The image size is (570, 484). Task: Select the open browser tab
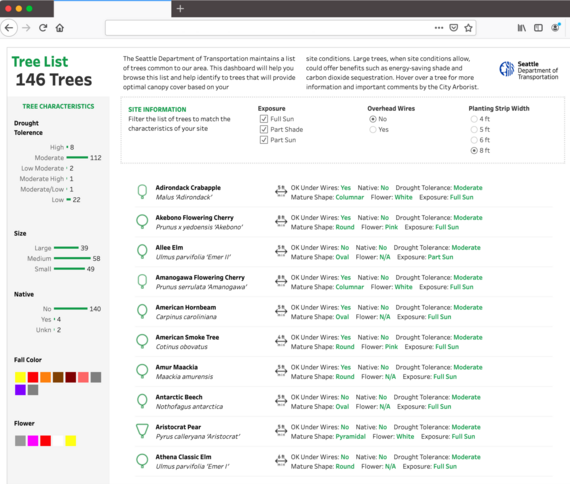coord(112,9)
